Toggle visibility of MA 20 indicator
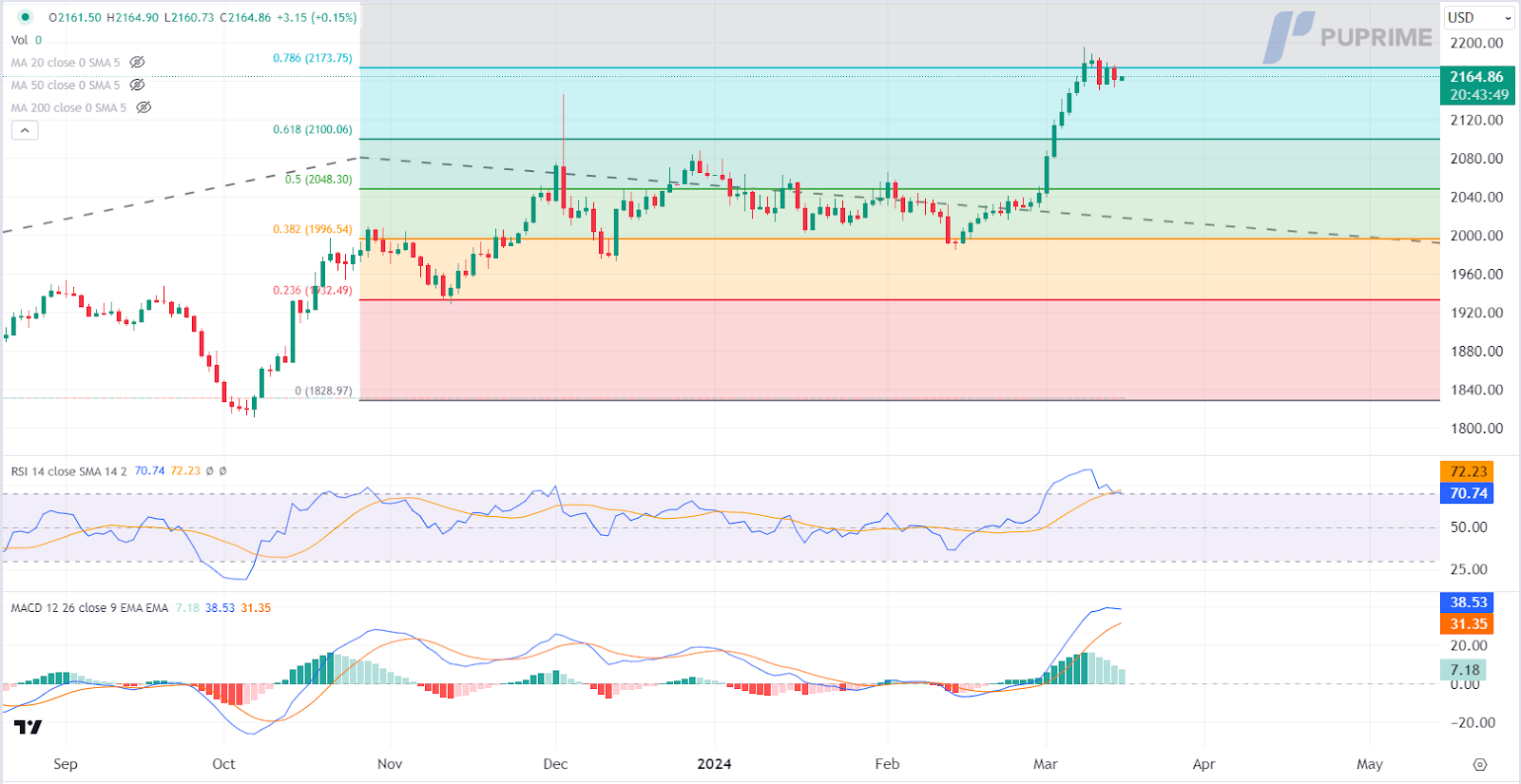Image resolution: width=1521 pixels, height=784 pixels. pos(137,63)
